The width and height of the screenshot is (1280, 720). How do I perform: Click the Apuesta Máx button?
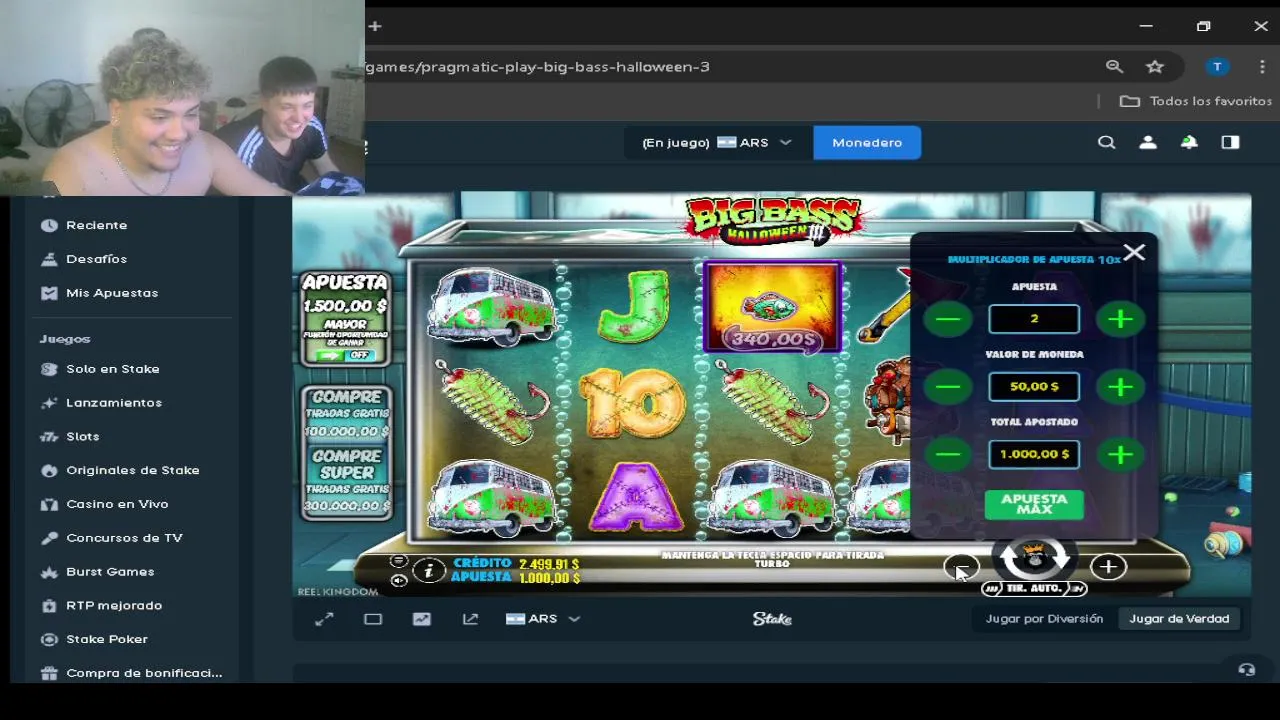pos(1034,504)
